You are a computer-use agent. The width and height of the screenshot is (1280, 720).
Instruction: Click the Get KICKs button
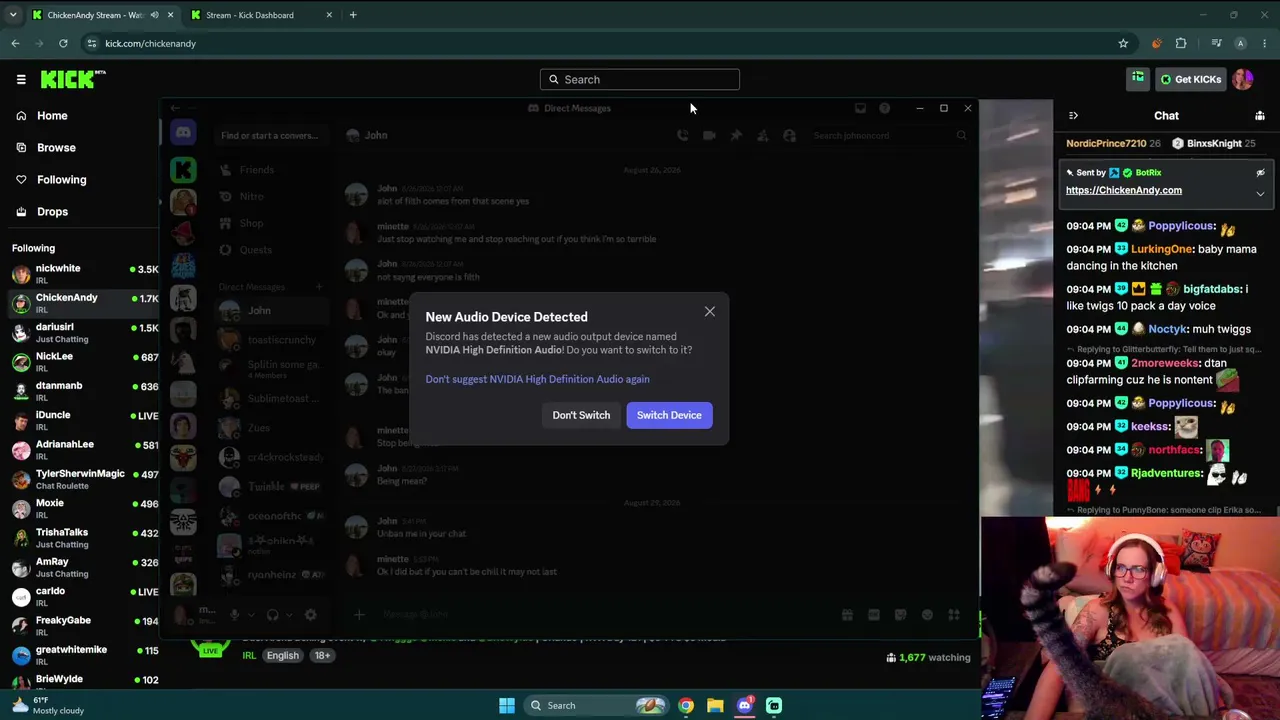click(1190, 80)
